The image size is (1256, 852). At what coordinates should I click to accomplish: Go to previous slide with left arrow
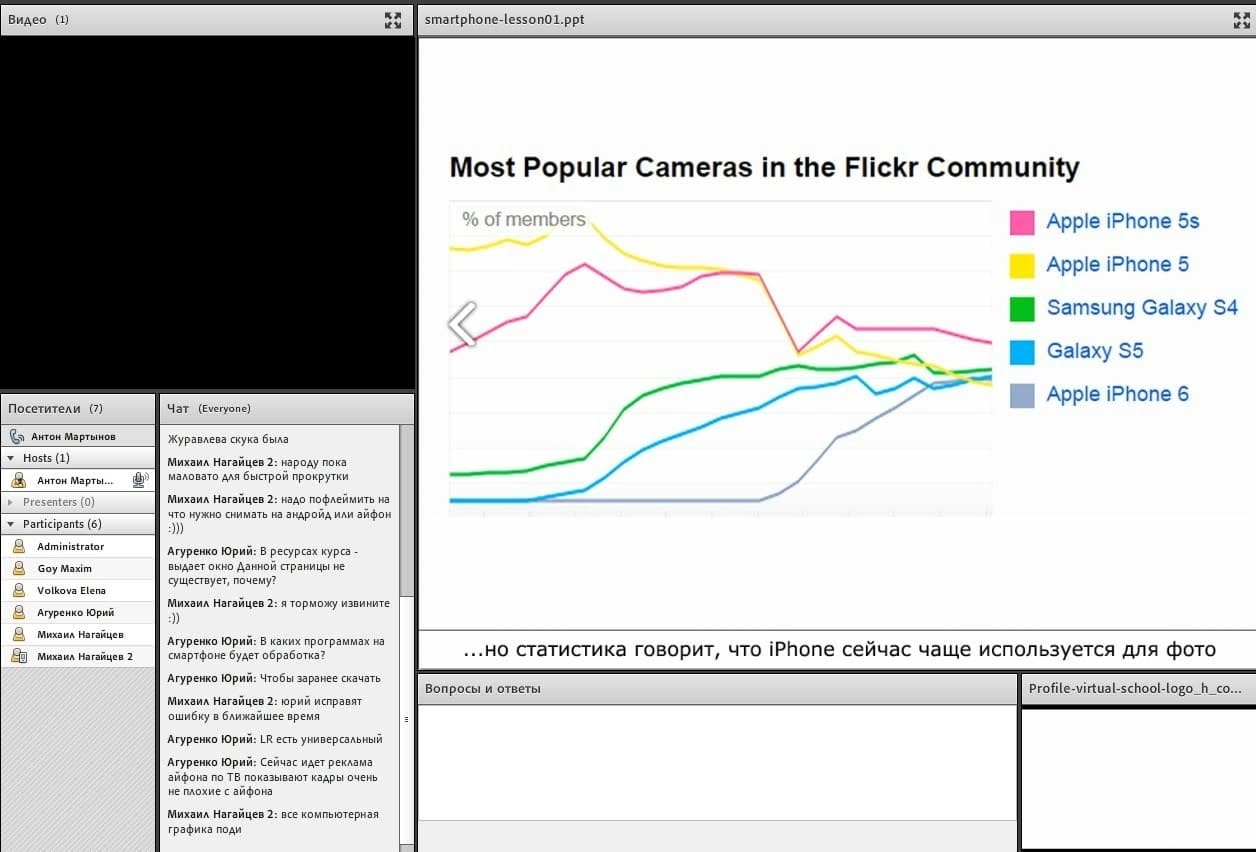[462, 324]
